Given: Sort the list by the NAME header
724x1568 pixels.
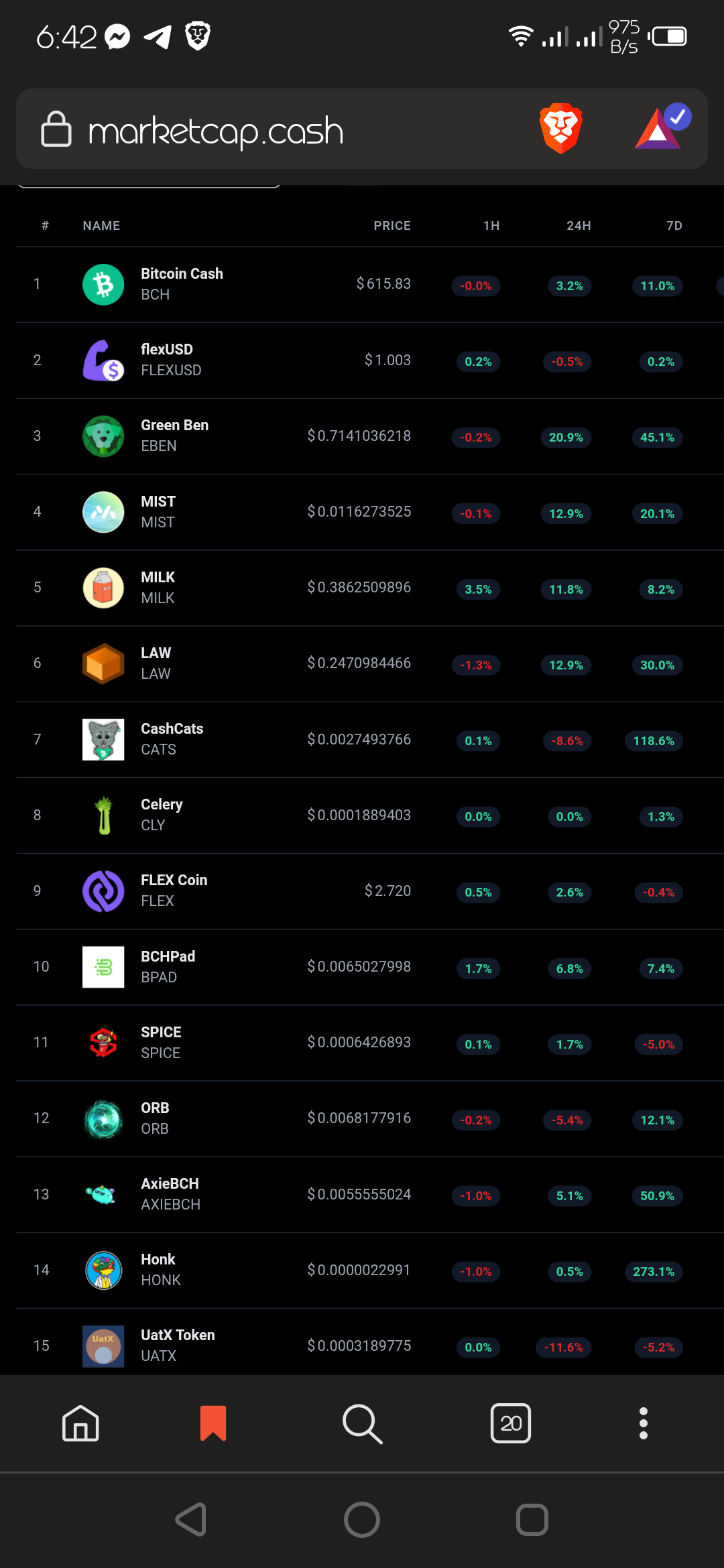Looking at the screenshot, I should 101,226.
